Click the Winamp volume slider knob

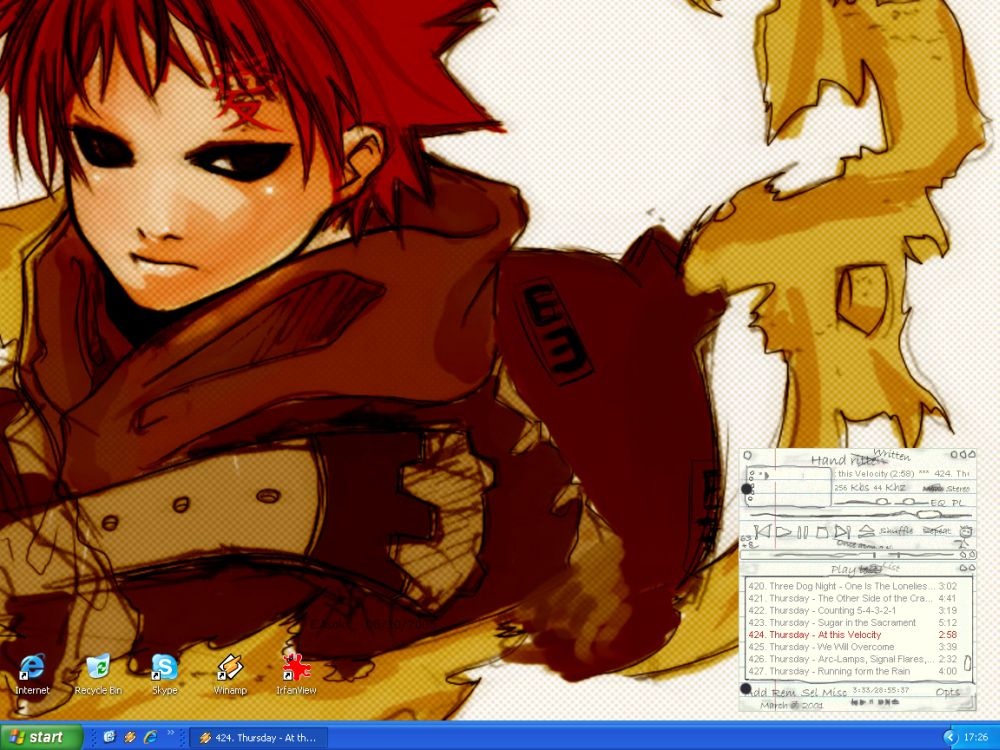click(x=881, y=502)
